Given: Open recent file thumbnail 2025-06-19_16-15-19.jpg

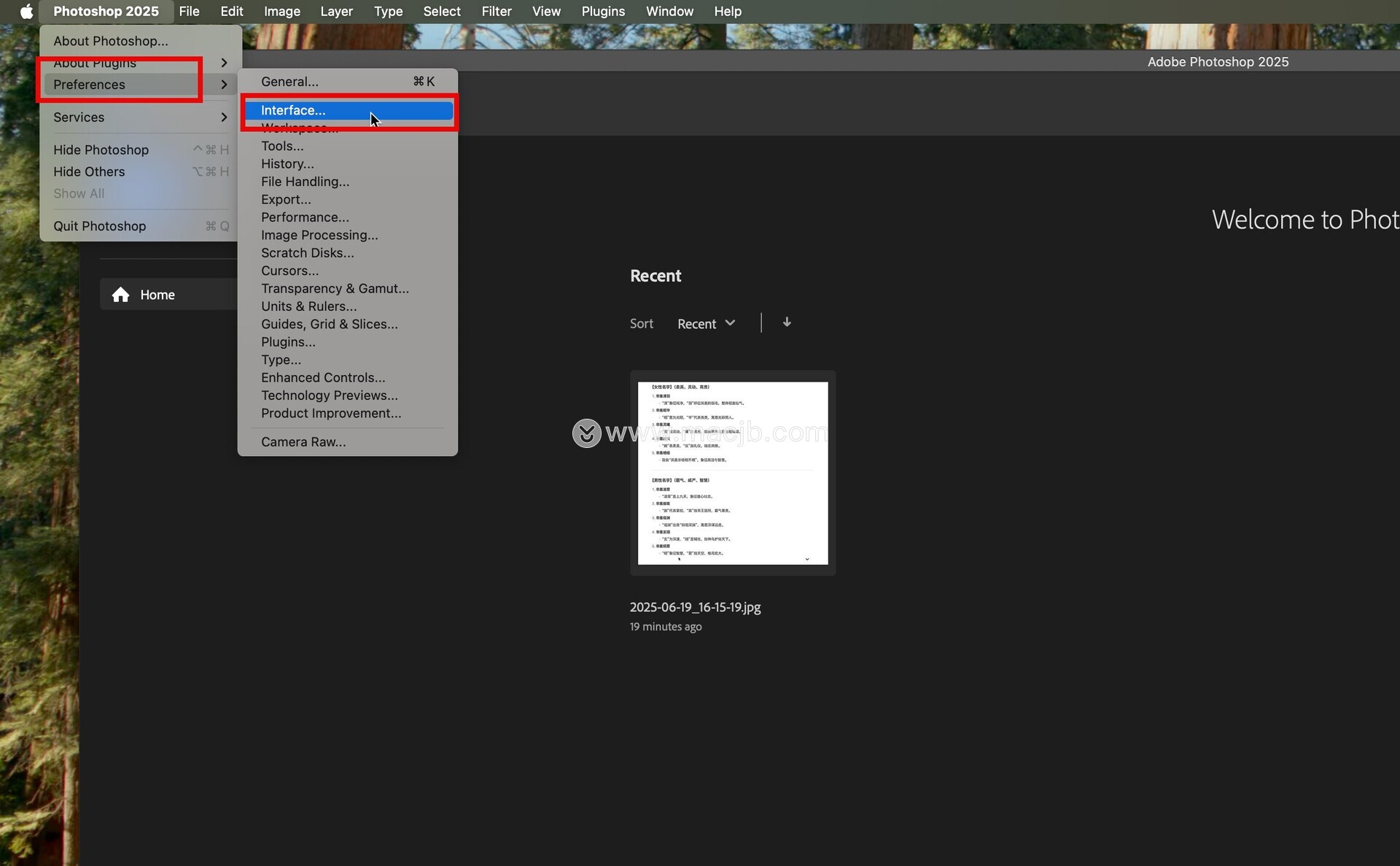Looking at the screenshot, I should click(x=733, y=473).
